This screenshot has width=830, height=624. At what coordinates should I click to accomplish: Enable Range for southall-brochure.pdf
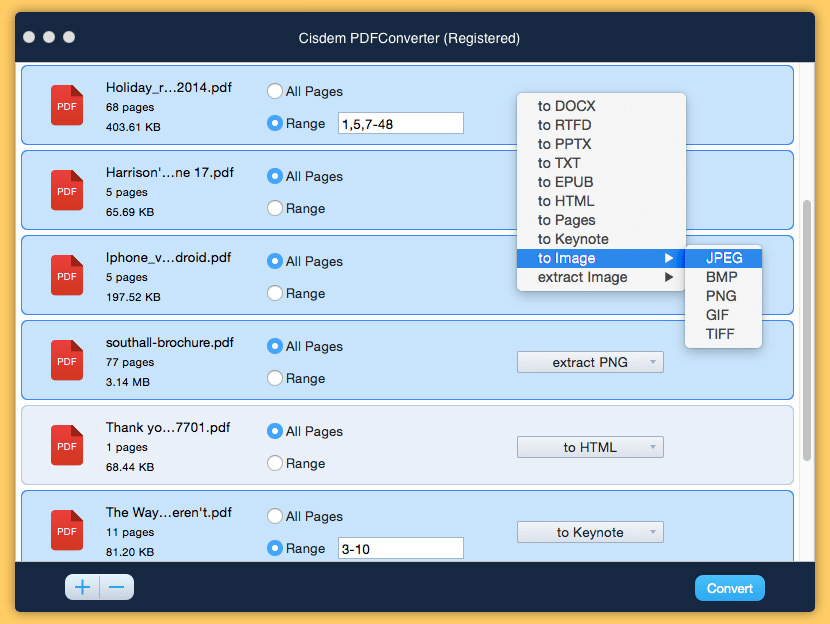tap(275, 378)
